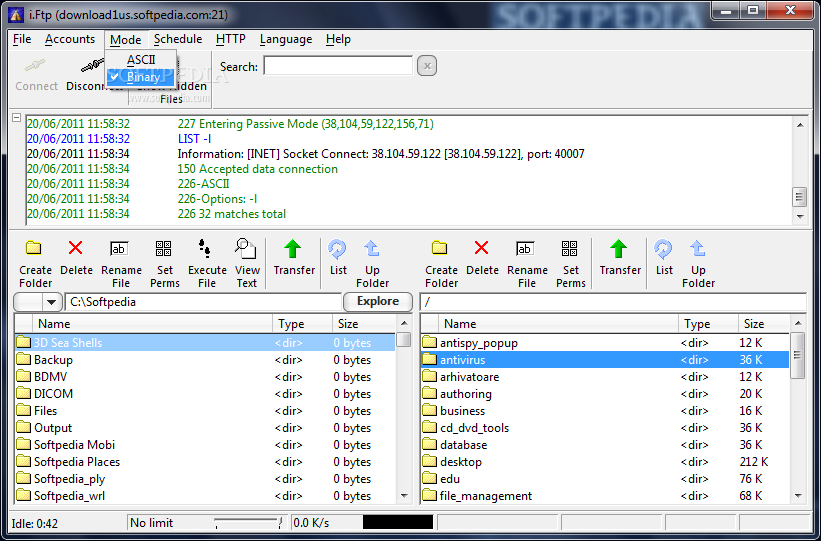Viewport: 821px width, 541px height.
Task: Click the local pane green Transfer arrow
Action: pos(292,249)
